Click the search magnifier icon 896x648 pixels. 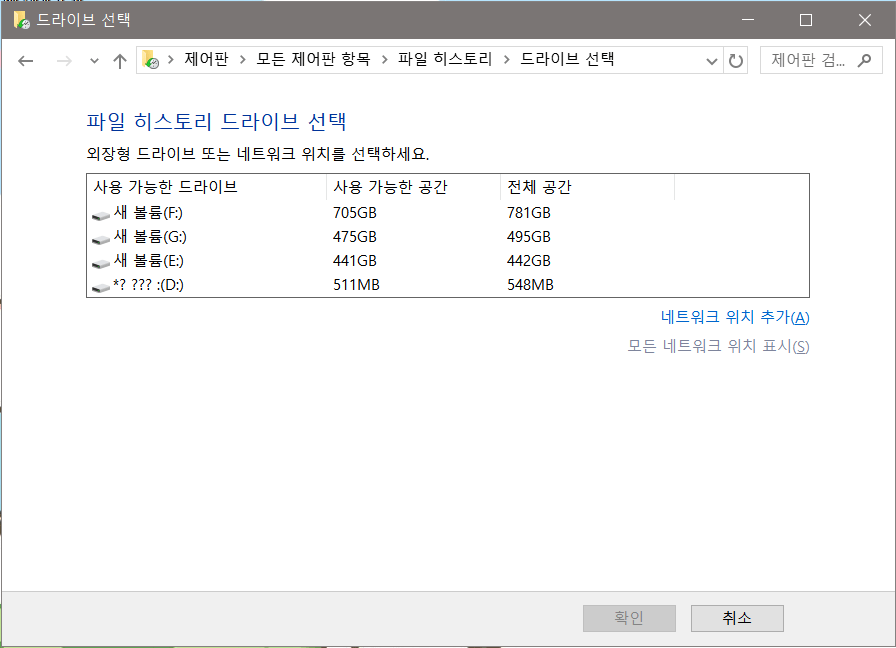(865, 60)
